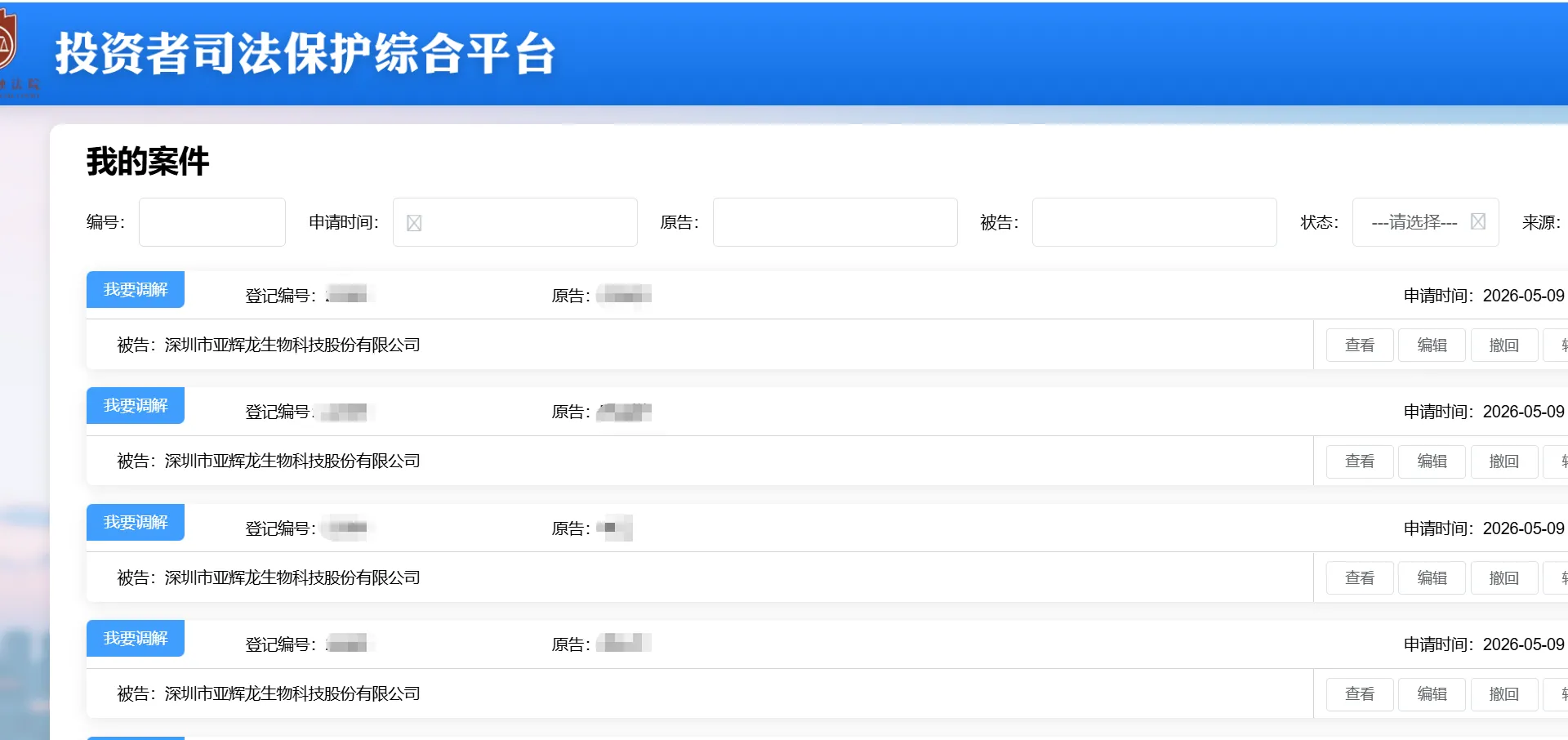1568x740 pixels.
Task: Click 编辑 for the third case
Action: point(1432,578)
